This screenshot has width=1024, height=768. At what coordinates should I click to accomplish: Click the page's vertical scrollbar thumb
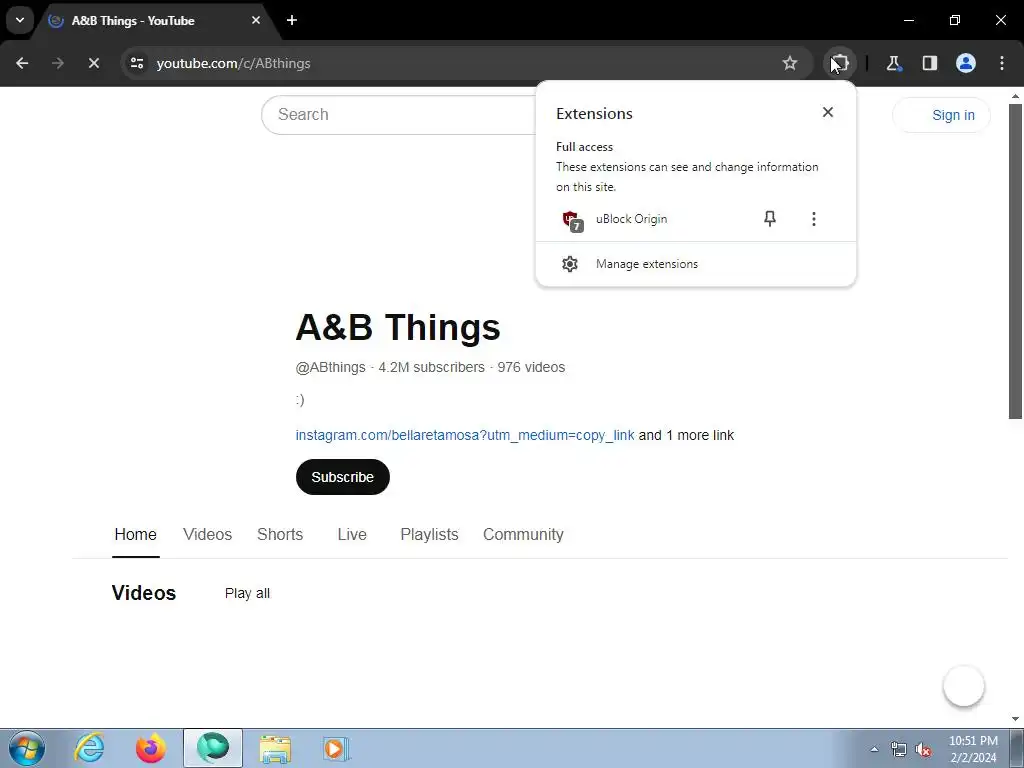pos(1015,261)
